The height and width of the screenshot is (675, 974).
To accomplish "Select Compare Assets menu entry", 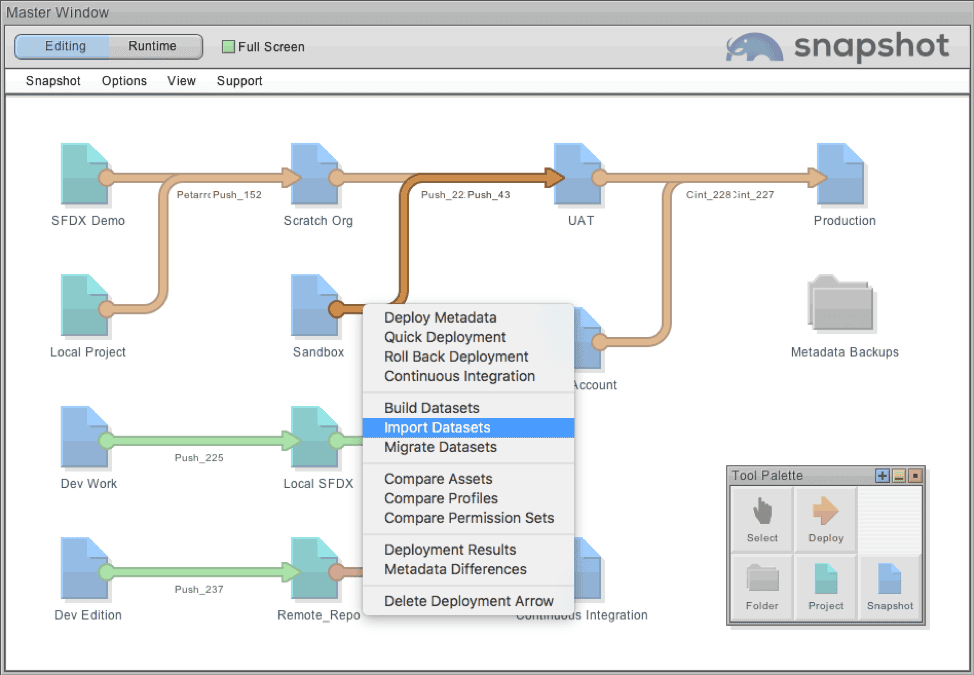I will [x=468, y=479].
